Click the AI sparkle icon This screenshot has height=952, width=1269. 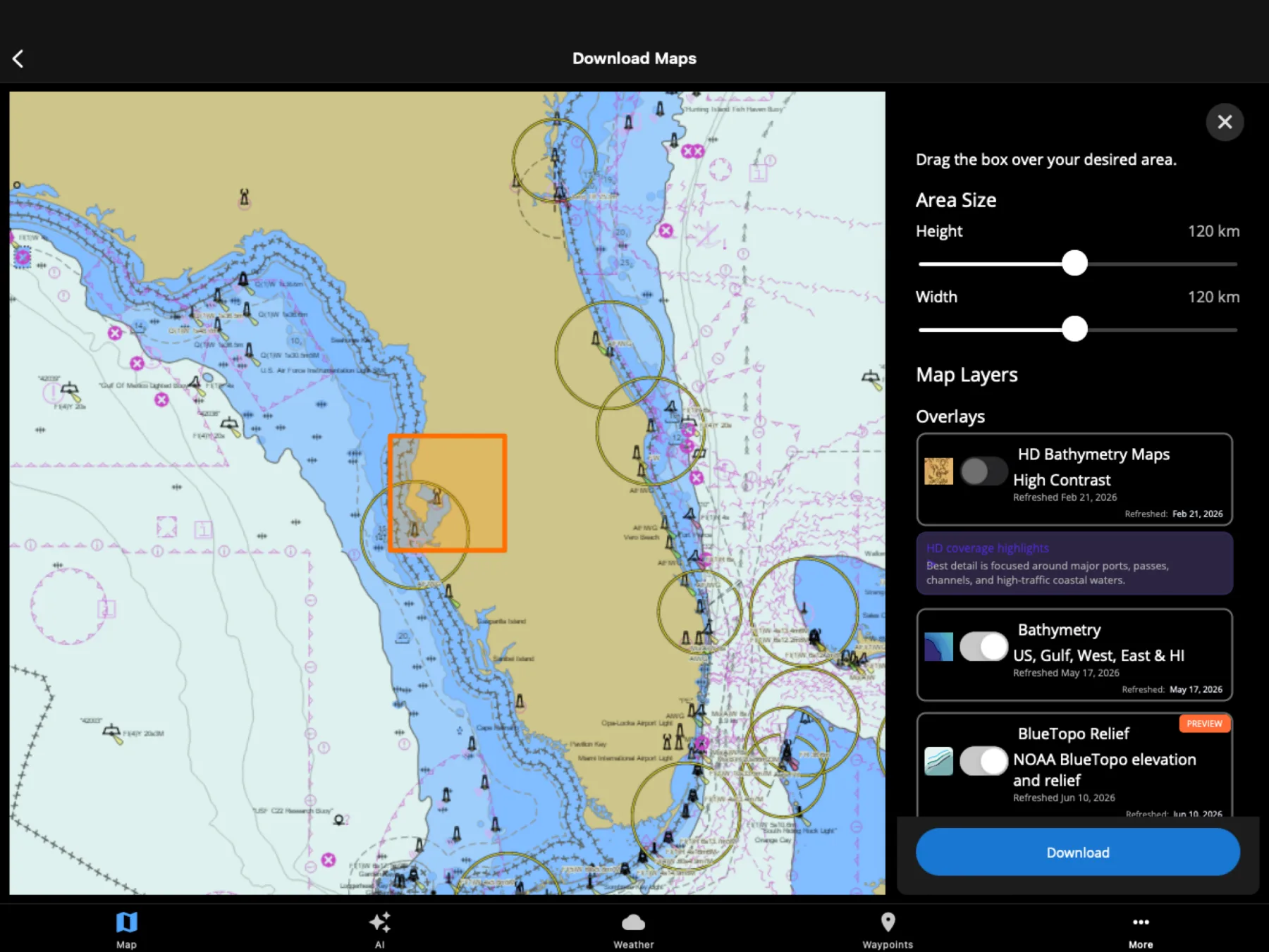click(380, 922)
